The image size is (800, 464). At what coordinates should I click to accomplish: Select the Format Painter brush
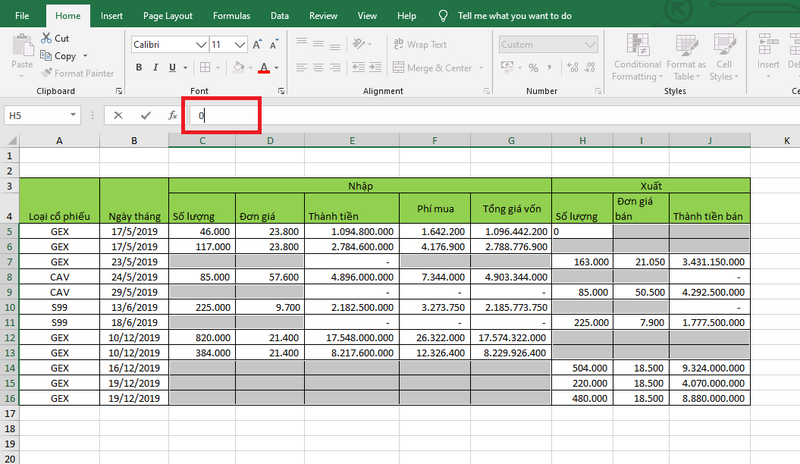point(46,73)
